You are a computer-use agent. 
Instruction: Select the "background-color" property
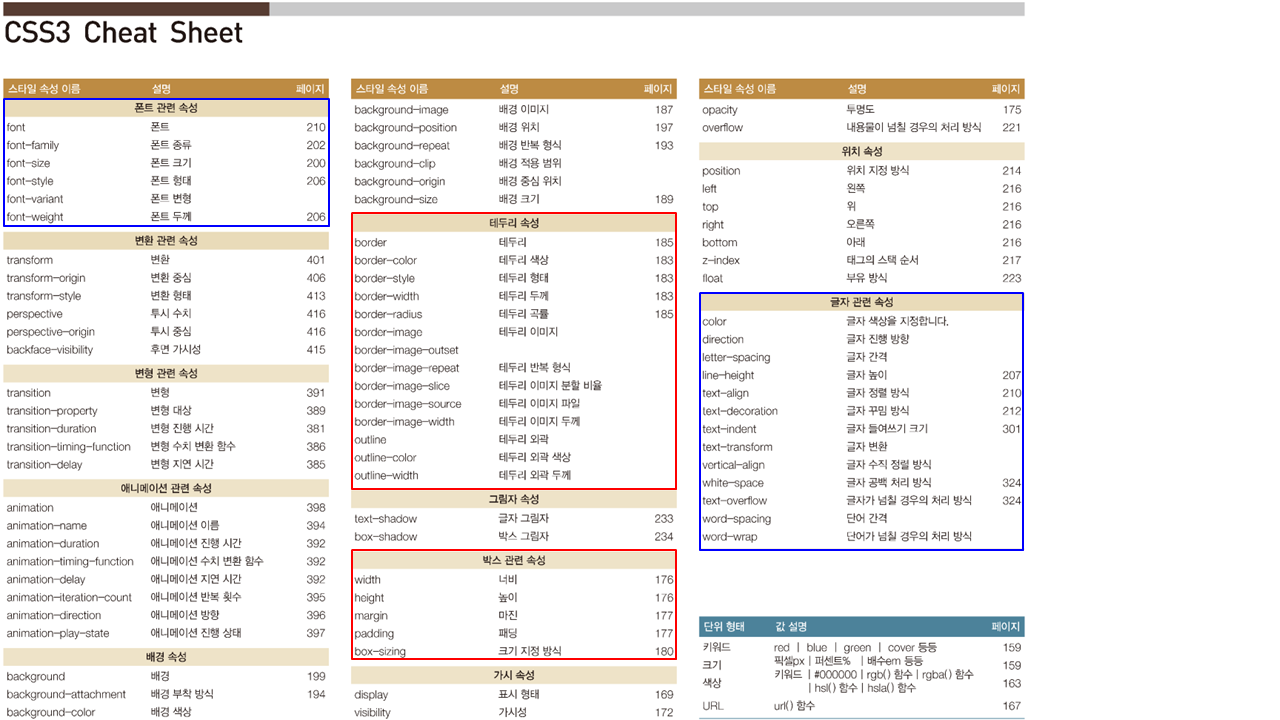click(x=51, y=713)
